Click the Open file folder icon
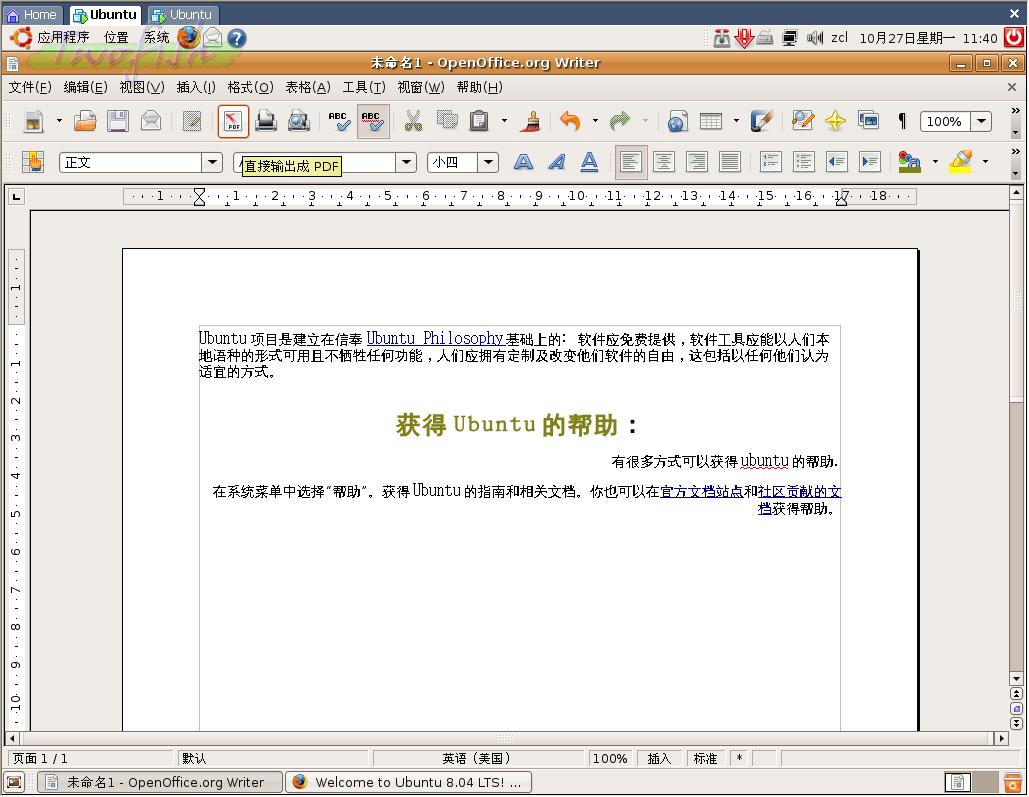This screenshot has width=1029, height=797. (85, 121)
